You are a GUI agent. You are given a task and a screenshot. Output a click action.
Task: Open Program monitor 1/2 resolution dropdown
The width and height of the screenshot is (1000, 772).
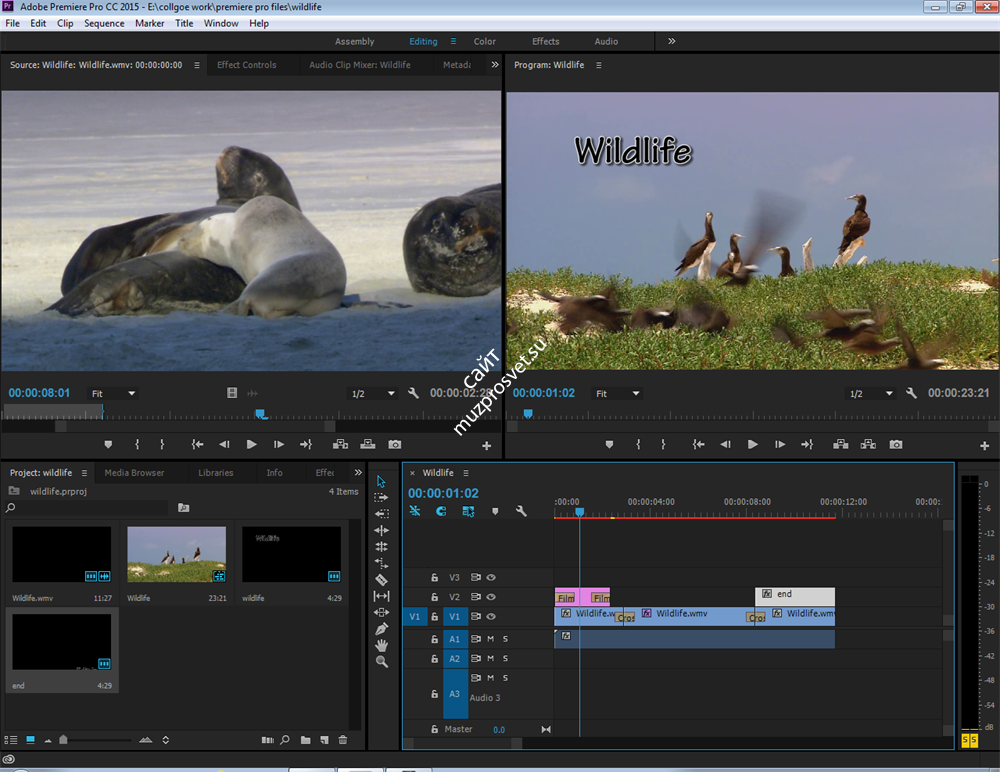871,393
